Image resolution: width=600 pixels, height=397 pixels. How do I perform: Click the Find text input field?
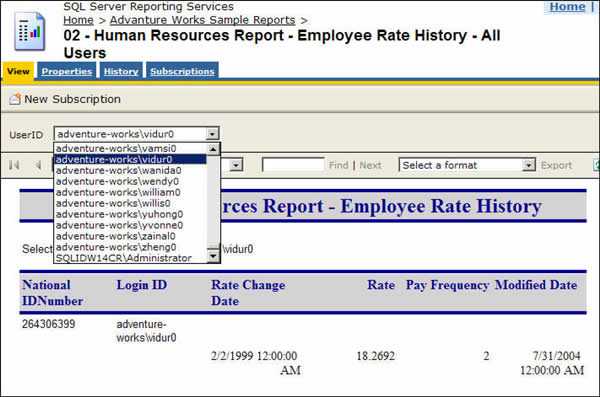(x=293, y=165)
